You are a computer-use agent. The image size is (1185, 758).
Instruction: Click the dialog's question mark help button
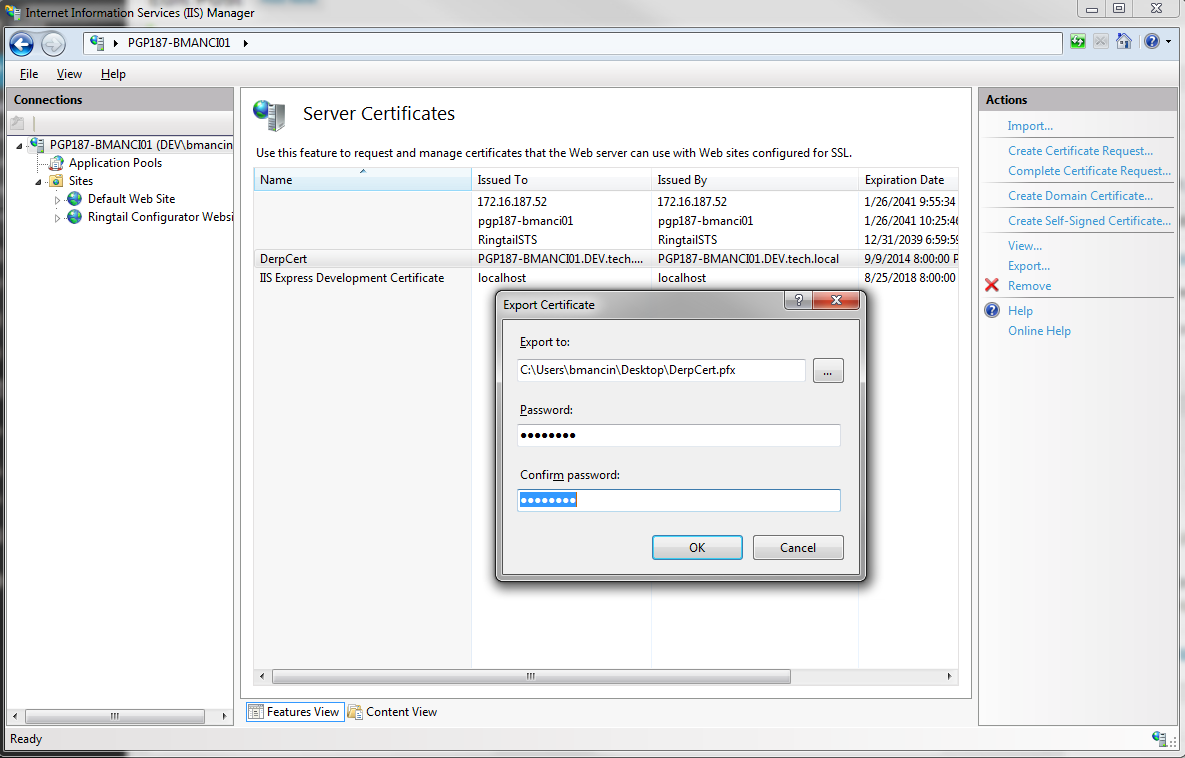coord(798,300)
